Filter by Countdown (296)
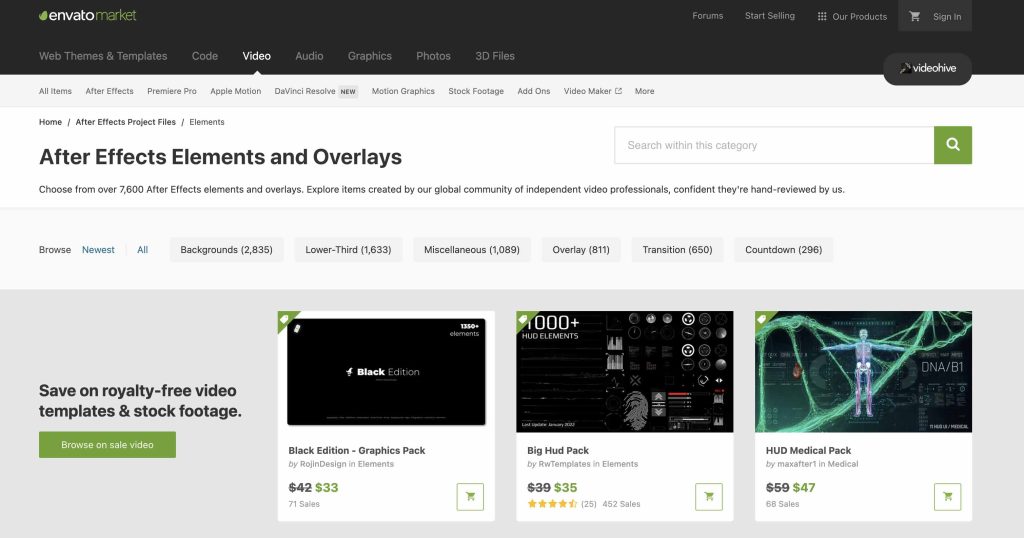Image resolution: width=1024 pixels, height=538 pixels. click(x=783, y=250)
